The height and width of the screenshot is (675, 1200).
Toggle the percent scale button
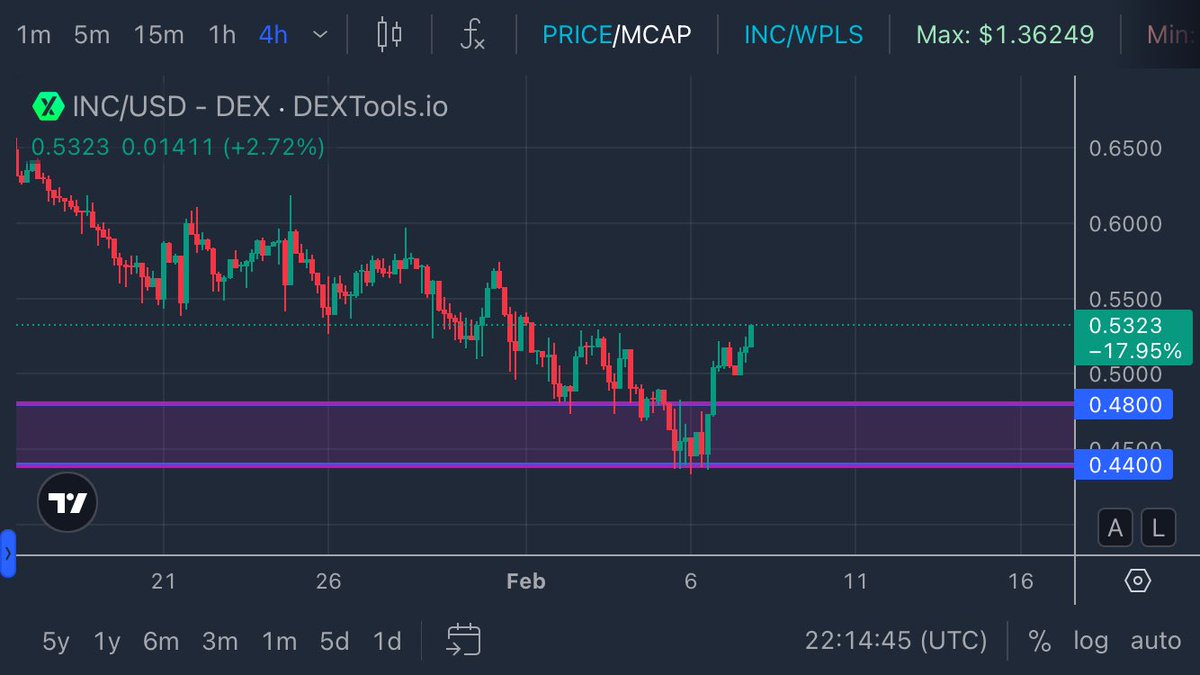(x=1040, y=641)
